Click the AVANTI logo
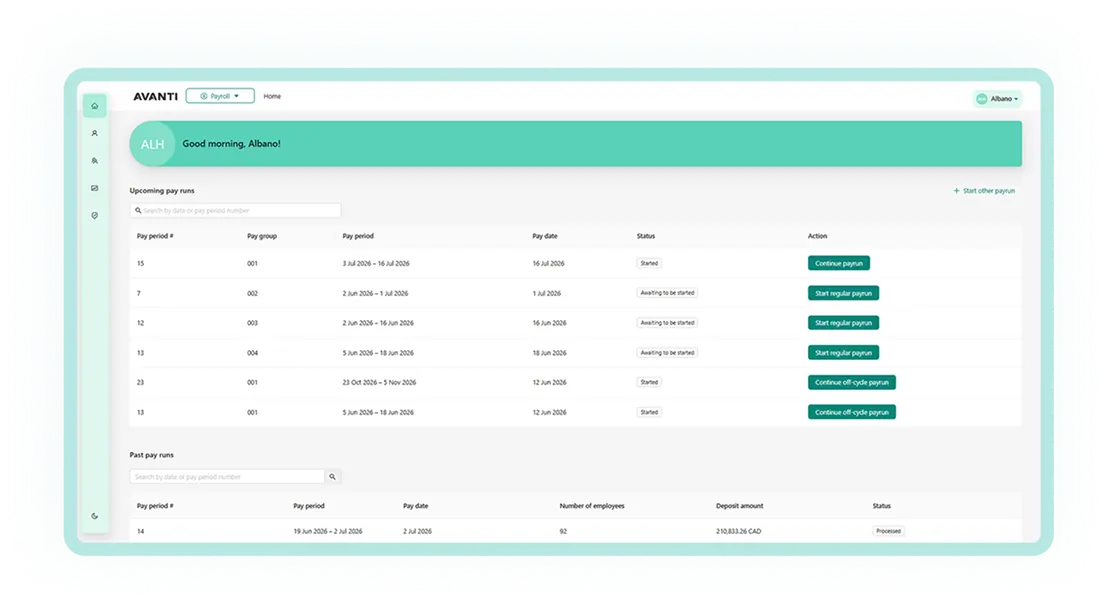The height and width of the screenshot is (604, 1106). click(x=155, y=97)
